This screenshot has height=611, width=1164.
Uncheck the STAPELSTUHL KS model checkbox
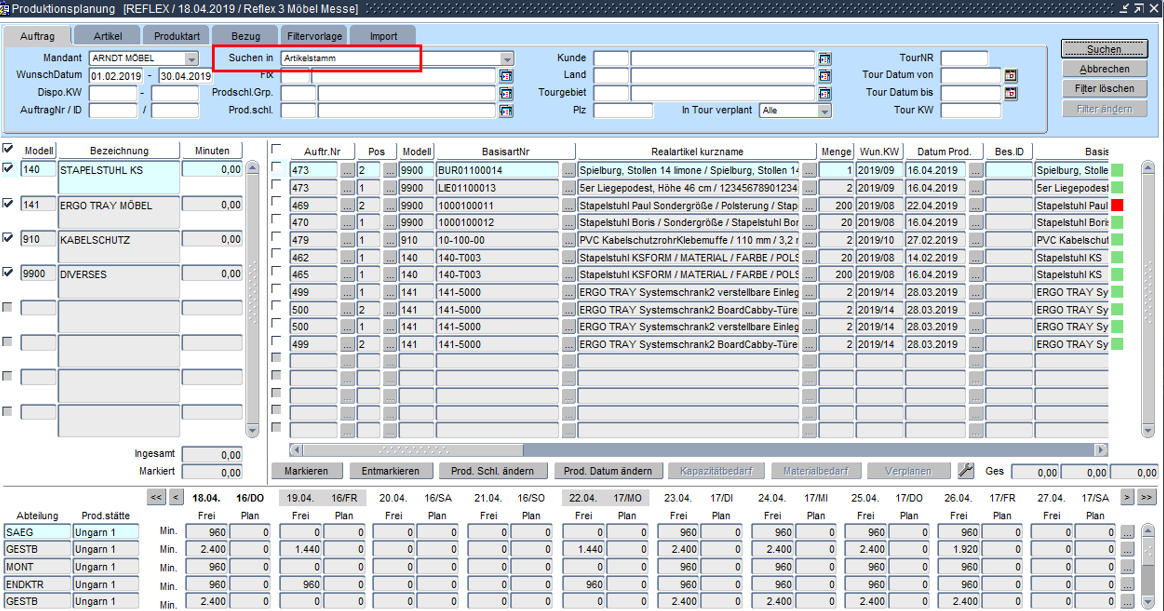point(9,169)
